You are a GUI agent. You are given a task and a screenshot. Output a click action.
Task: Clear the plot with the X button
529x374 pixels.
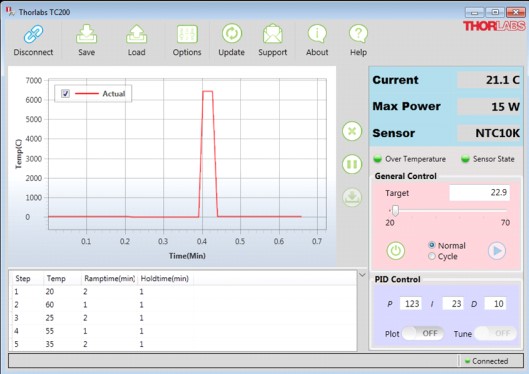click(352, 131)
